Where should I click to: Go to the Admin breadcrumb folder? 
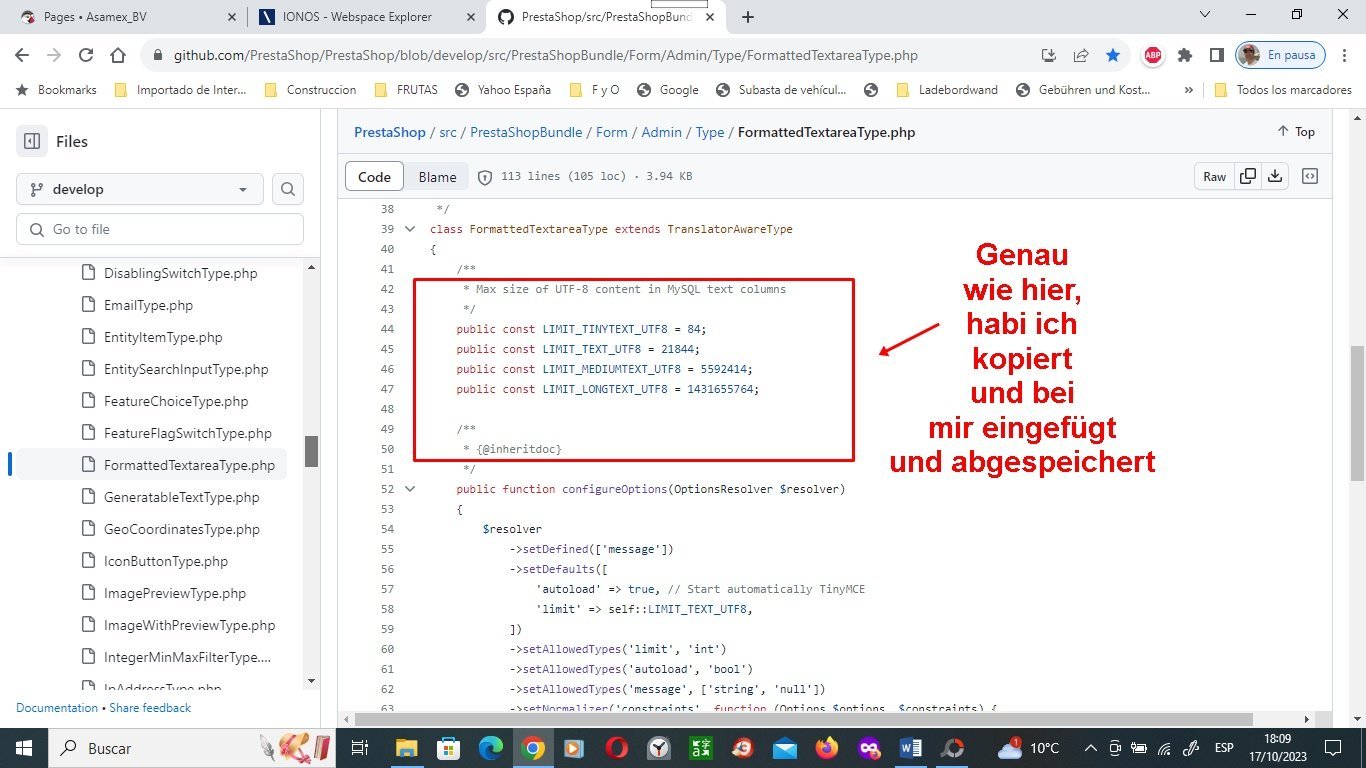pos(662,132)
